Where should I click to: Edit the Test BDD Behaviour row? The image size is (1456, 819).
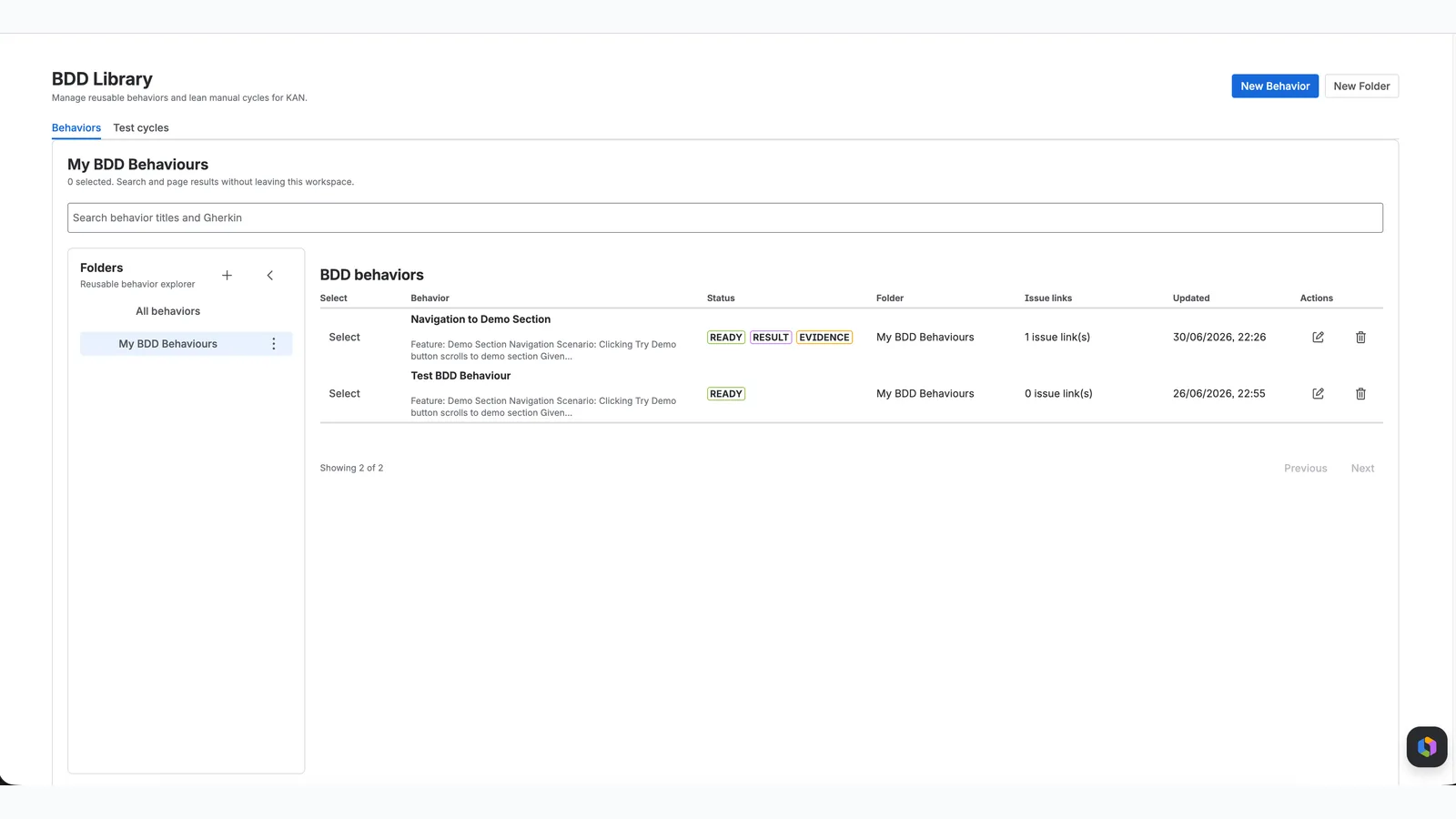click(x=1318, y=393)
